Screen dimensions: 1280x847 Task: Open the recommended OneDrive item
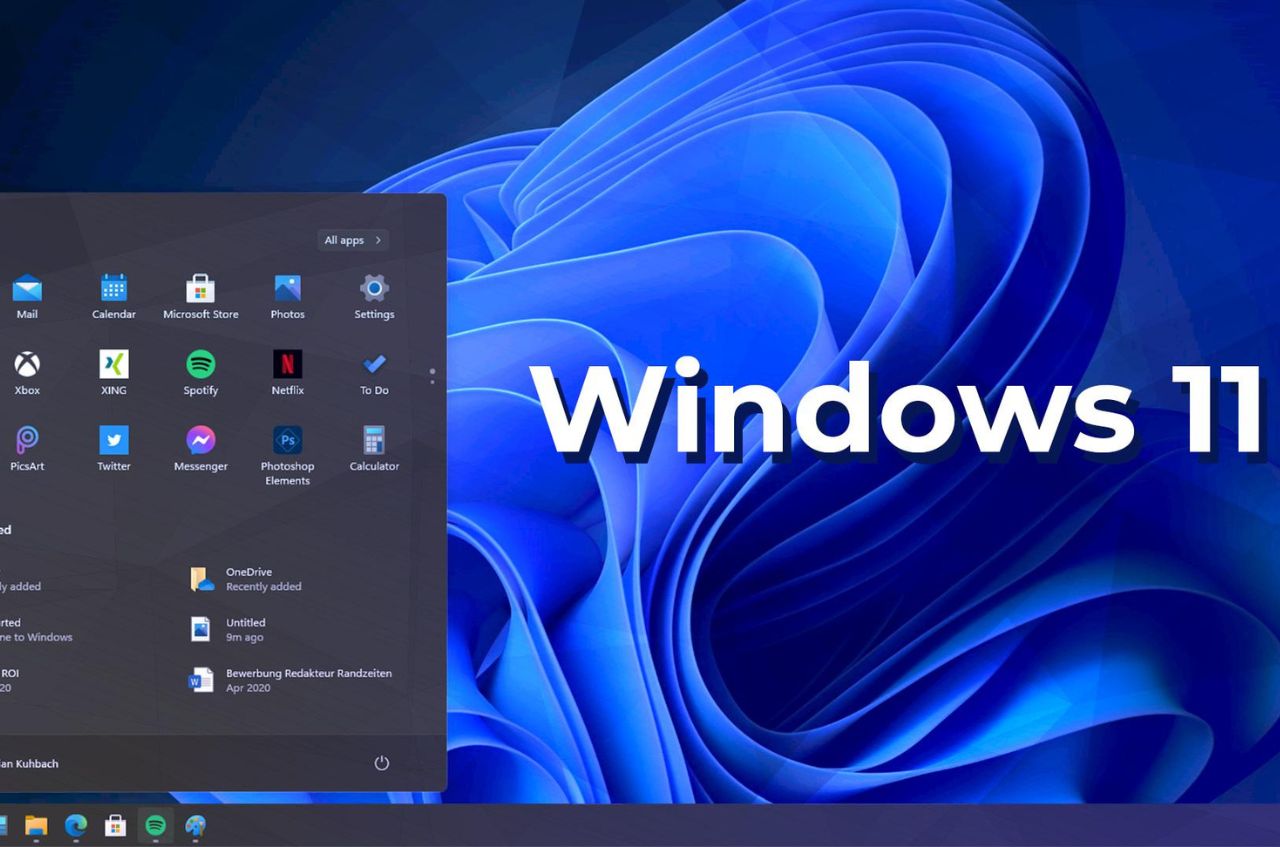click(x=246, y=579)
